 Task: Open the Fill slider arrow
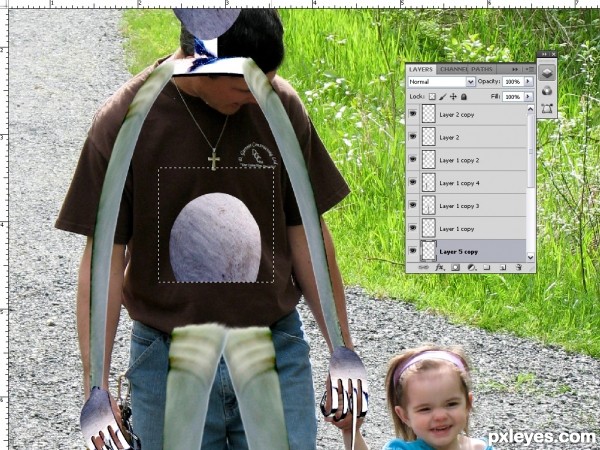pyautogui.click(x=529, y=96)
